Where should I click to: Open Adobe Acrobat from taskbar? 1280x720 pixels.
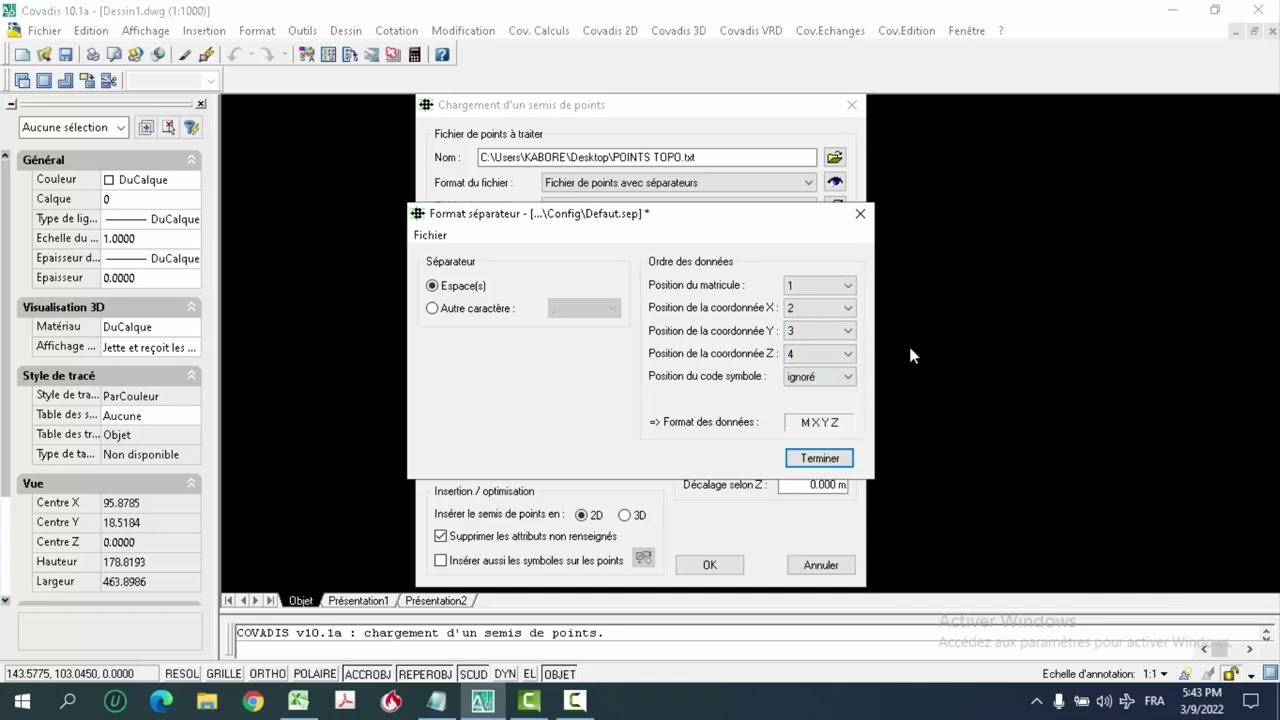(x=345, y=702)
